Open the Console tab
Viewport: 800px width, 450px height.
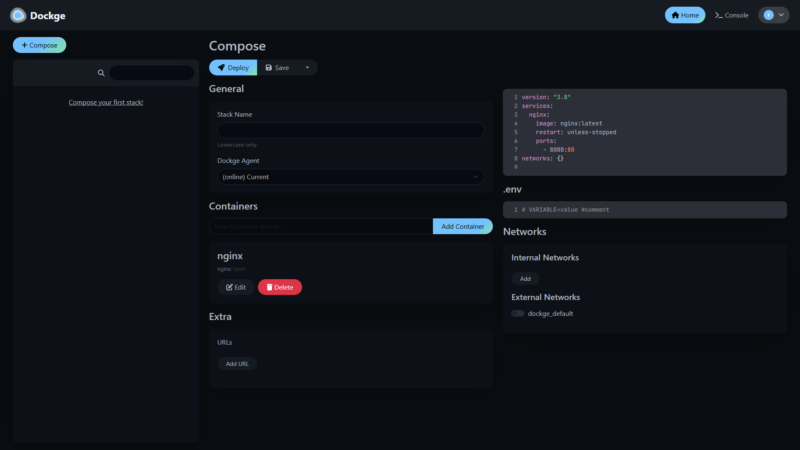(731, 15)
